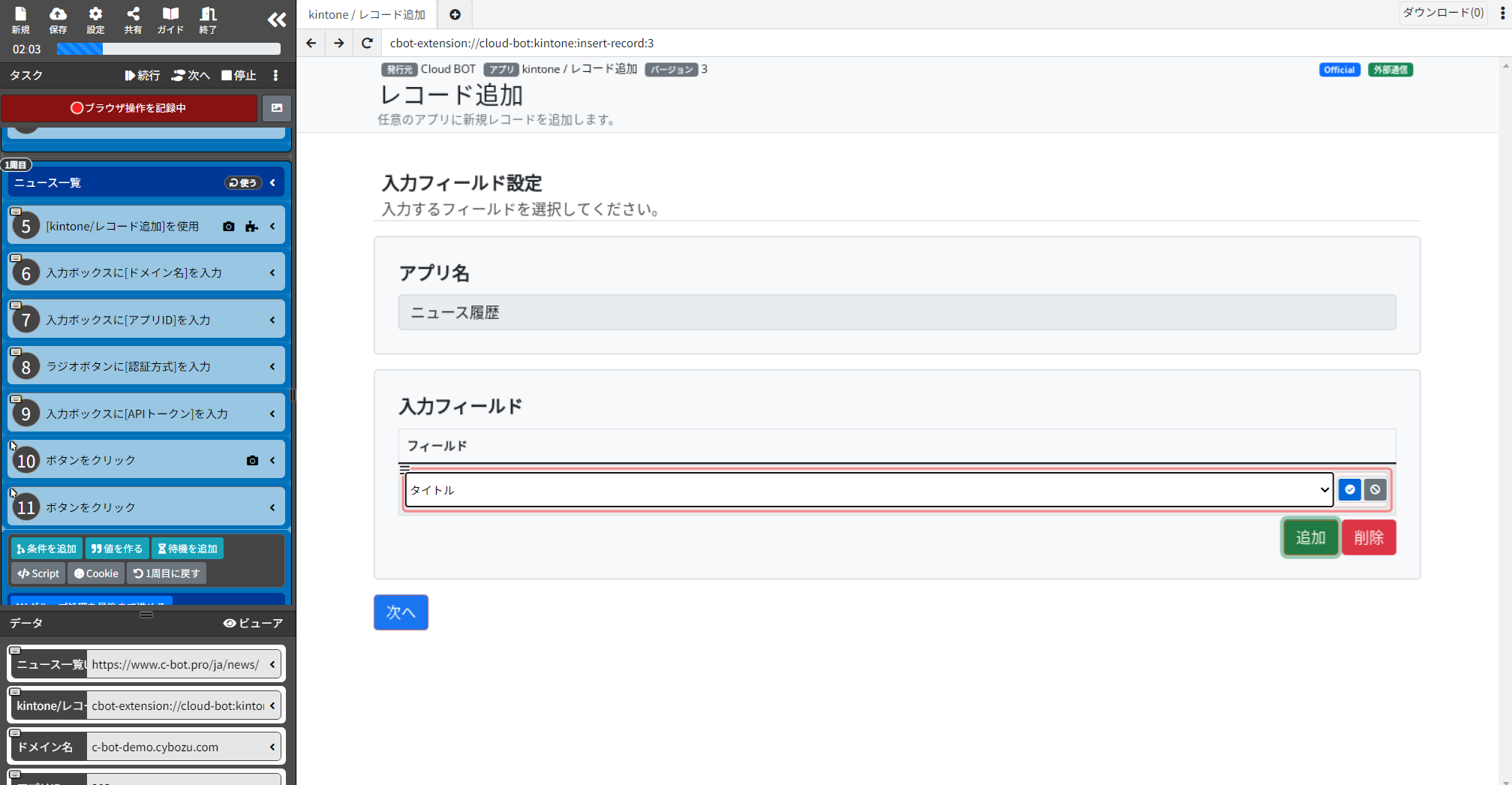Expand step 6 ドメイン名 chevron
Image resolution: width=1512 pixels, height=785 pixels.
272,273
